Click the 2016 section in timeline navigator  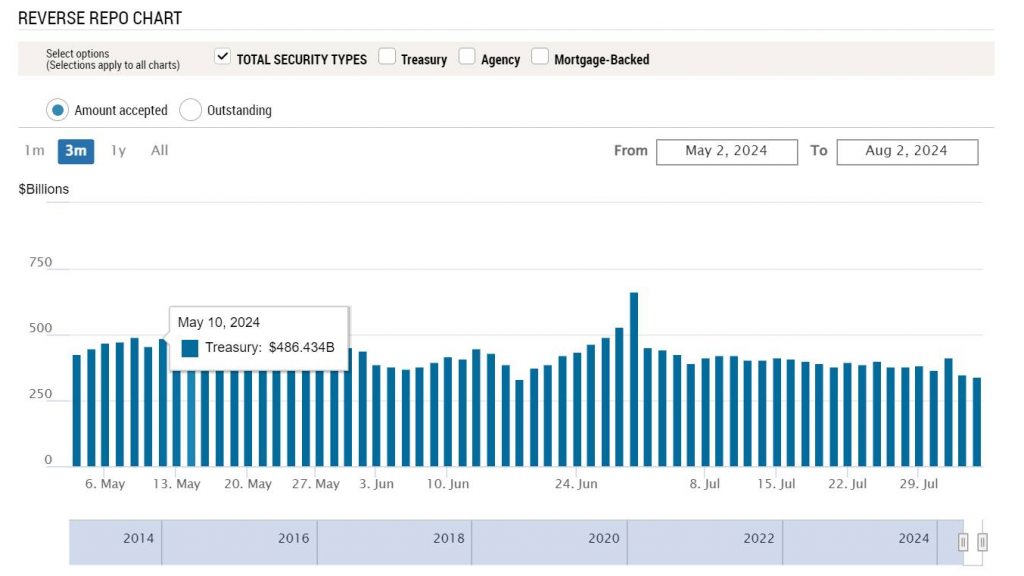[x=293, y=539]
